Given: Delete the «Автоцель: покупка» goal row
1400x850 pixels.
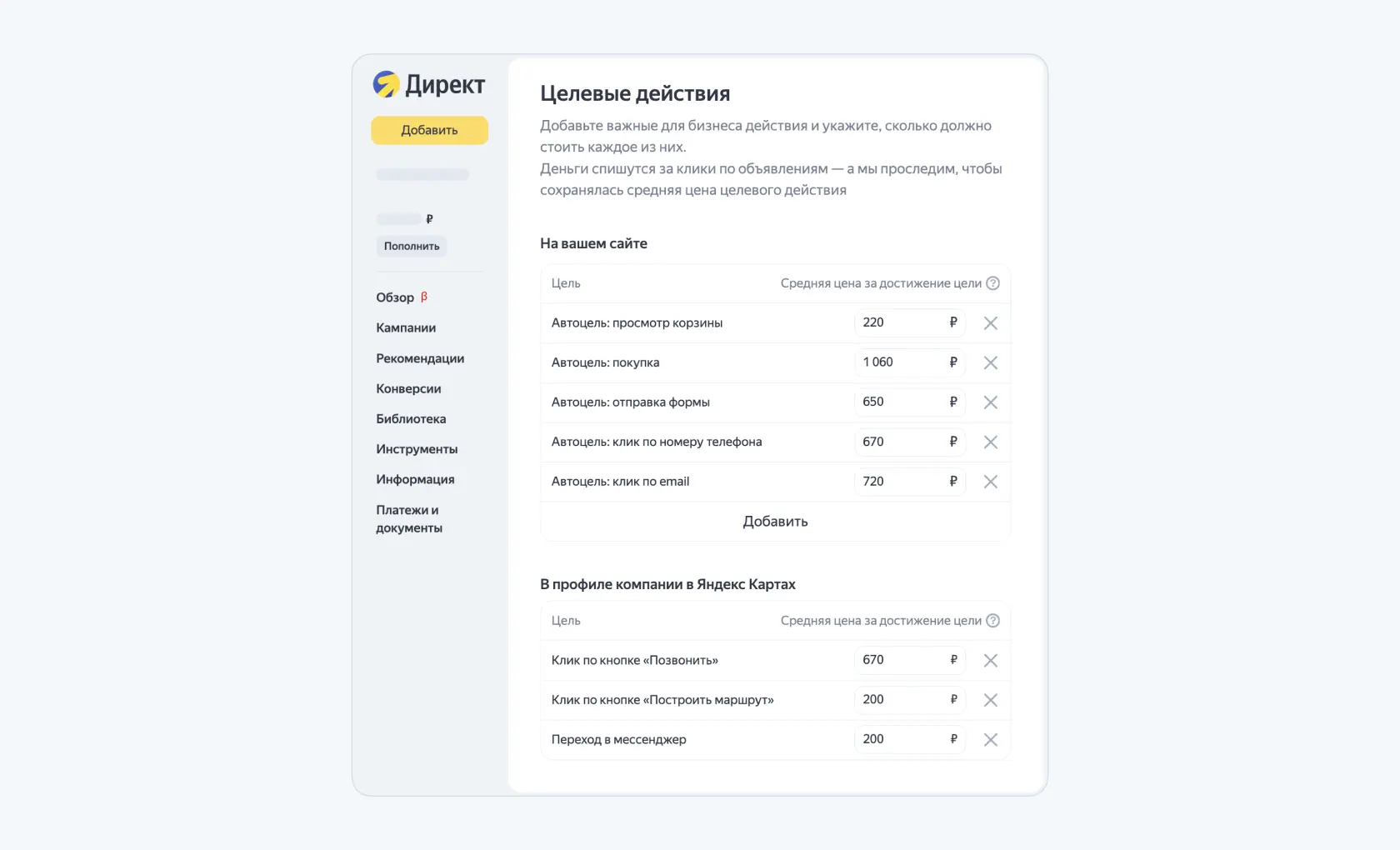Looking at the screenshot, I should tap(990, 362).
